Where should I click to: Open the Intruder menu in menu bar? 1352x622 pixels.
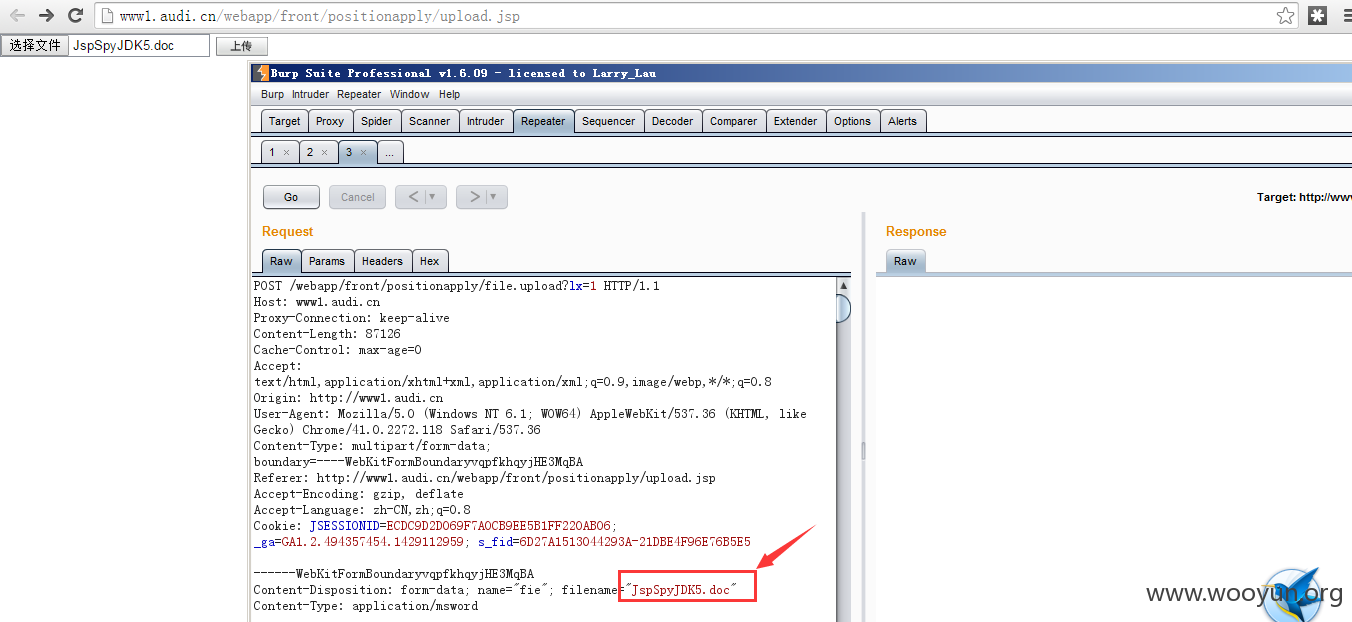tap(310, 94)
